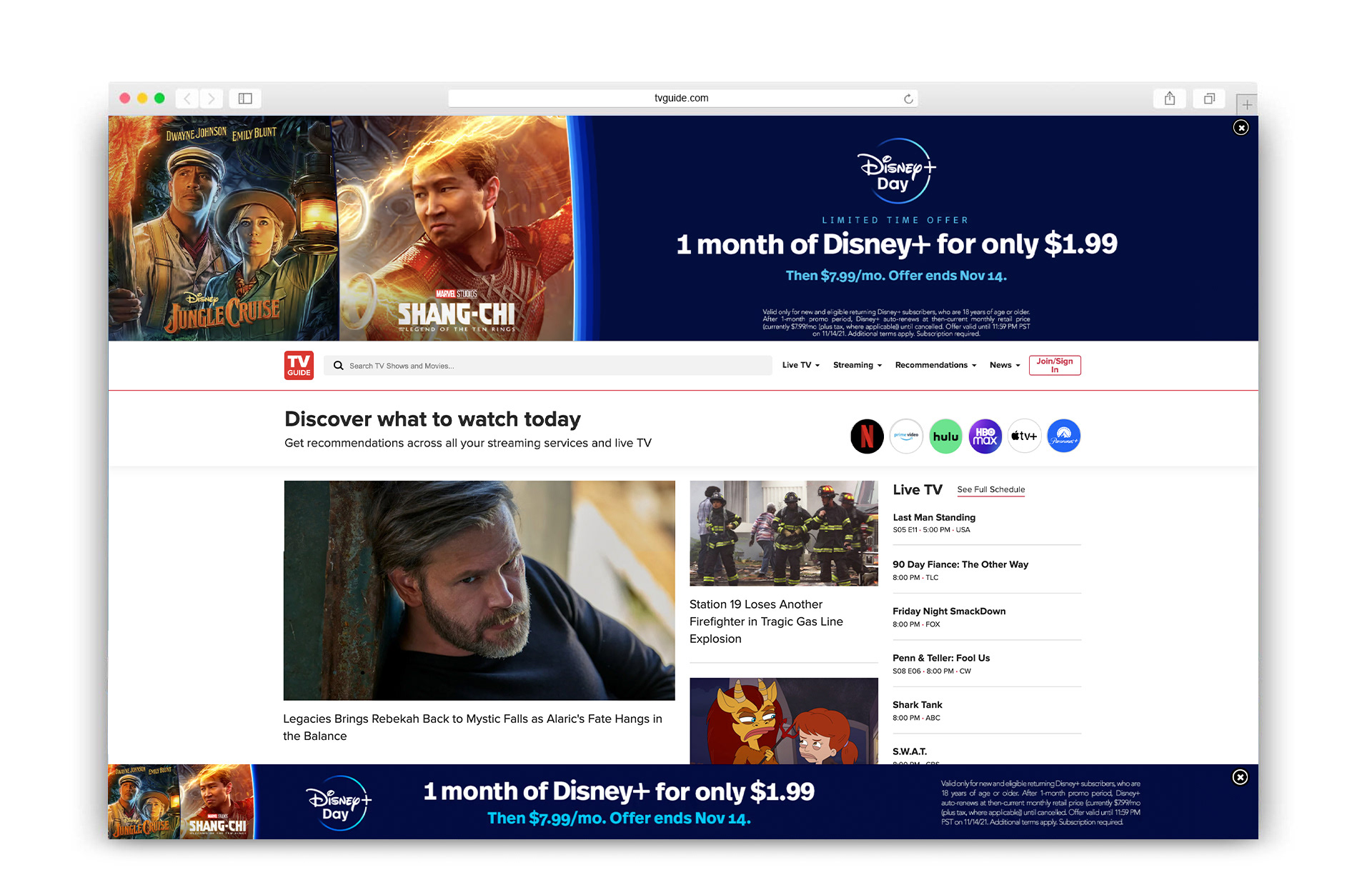This screenshot has height=870, width=1372.
Task: Expand the Live TV nav dropdown
Action: (800, 365)
